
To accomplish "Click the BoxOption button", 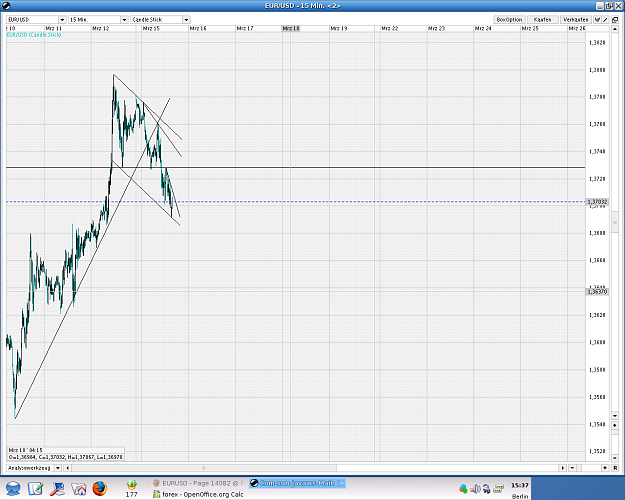I will point(509,20).
